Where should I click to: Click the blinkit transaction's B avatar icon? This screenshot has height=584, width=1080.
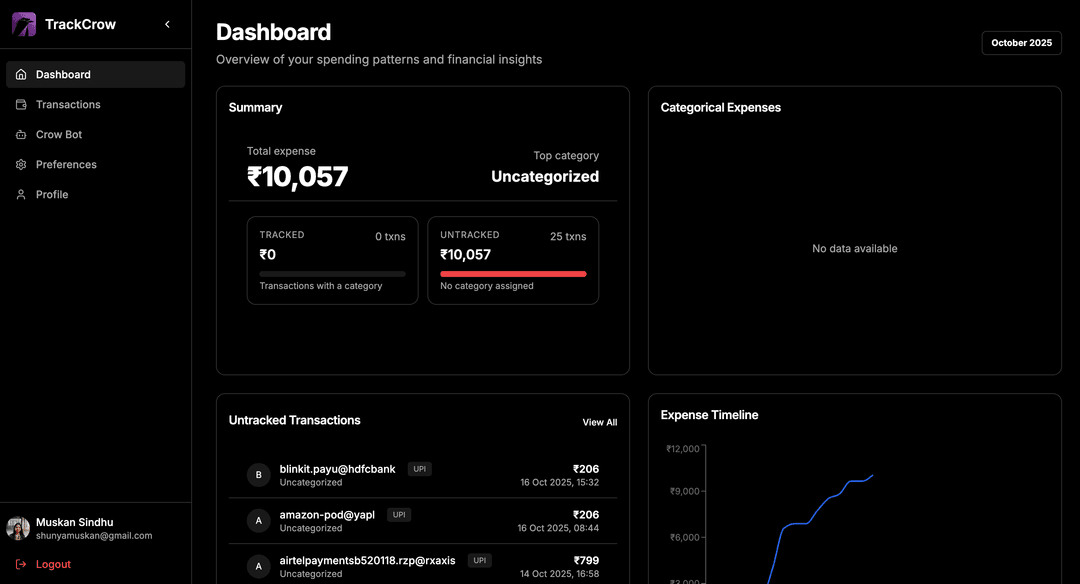(x=259, y=475)
